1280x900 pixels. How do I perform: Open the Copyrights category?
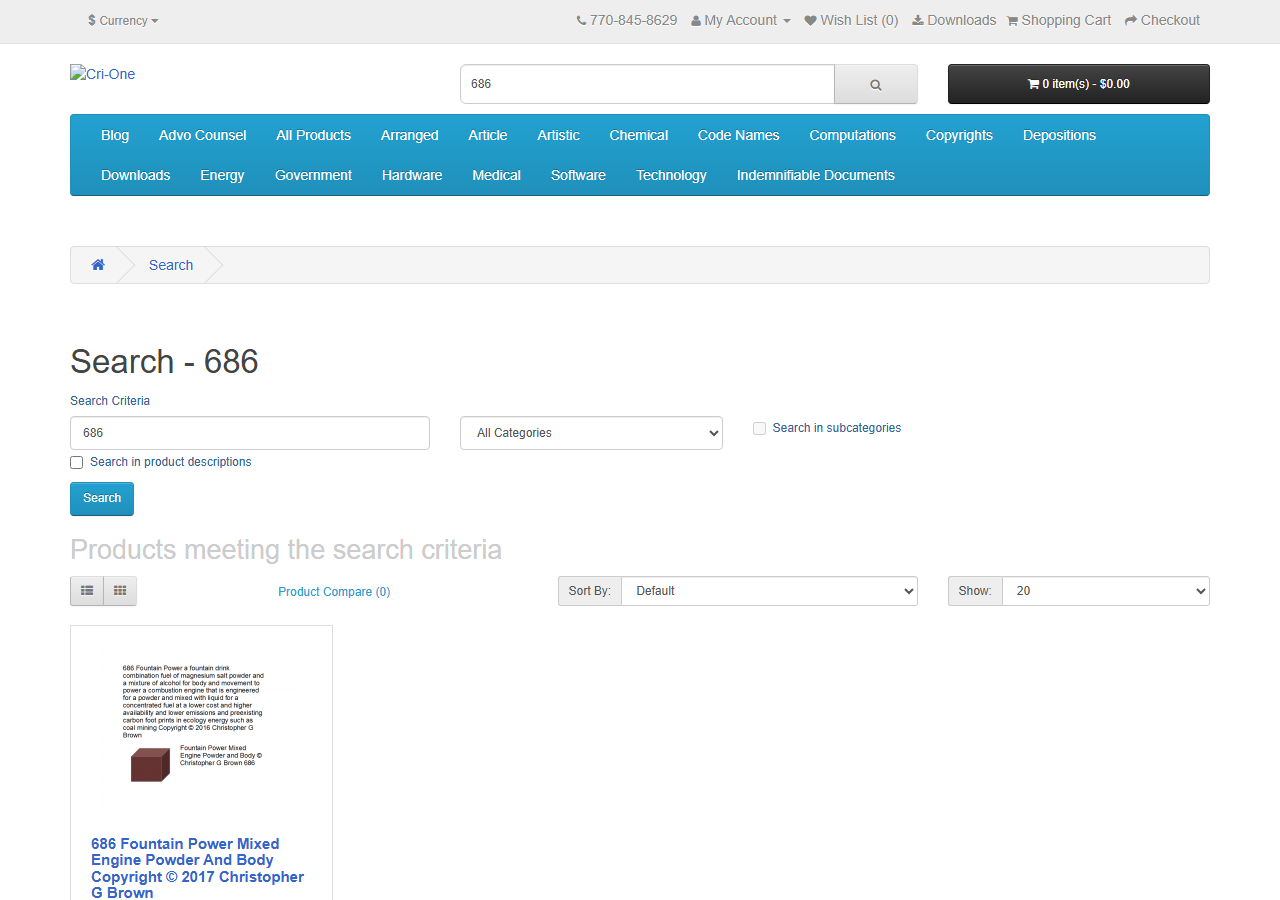pyautogui.click(x=959, y=135)
